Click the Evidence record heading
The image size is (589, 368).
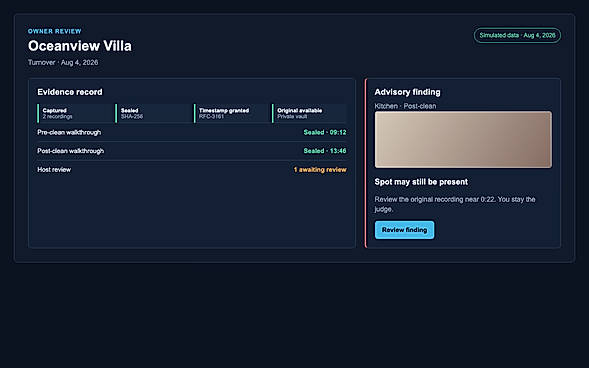(x=69, y=92)
